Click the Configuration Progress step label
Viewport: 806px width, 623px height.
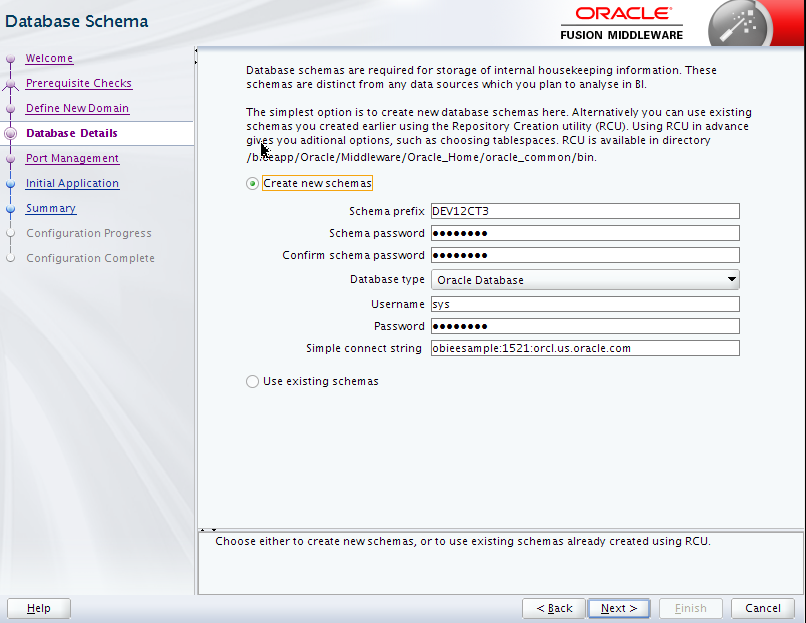pyautogui.click(x=89, y=233)
